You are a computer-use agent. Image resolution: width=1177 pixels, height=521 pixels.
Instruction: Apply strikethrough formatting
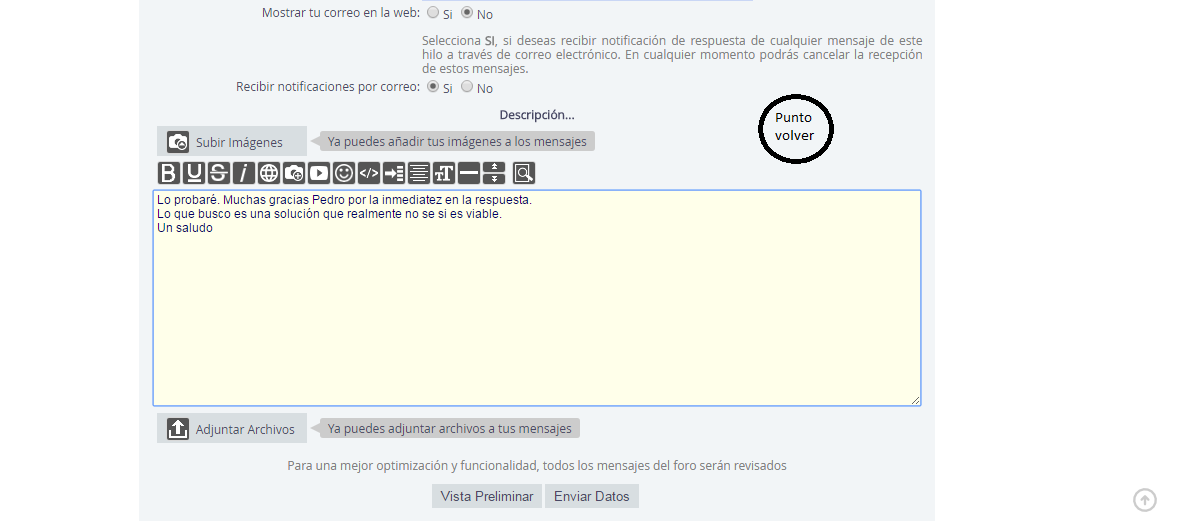pos(219,173)
